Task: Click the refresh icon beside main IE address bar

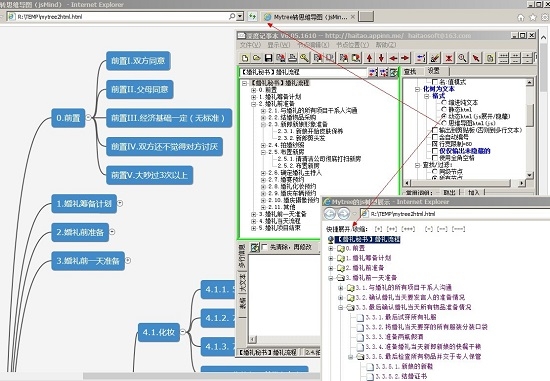Action: coord(252,16)
